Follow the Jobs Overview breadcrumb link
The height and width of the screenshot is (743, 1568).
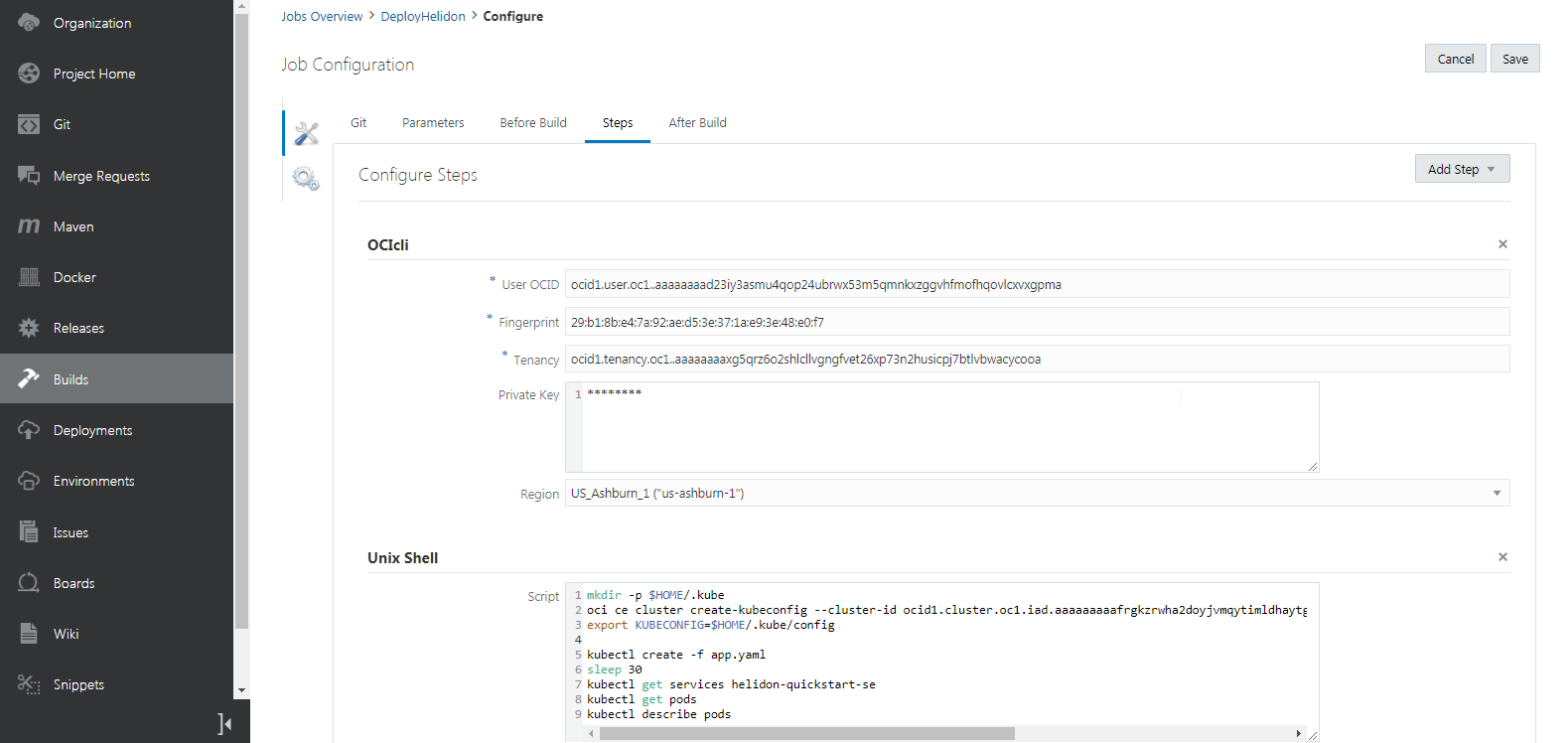click(322, 17)
